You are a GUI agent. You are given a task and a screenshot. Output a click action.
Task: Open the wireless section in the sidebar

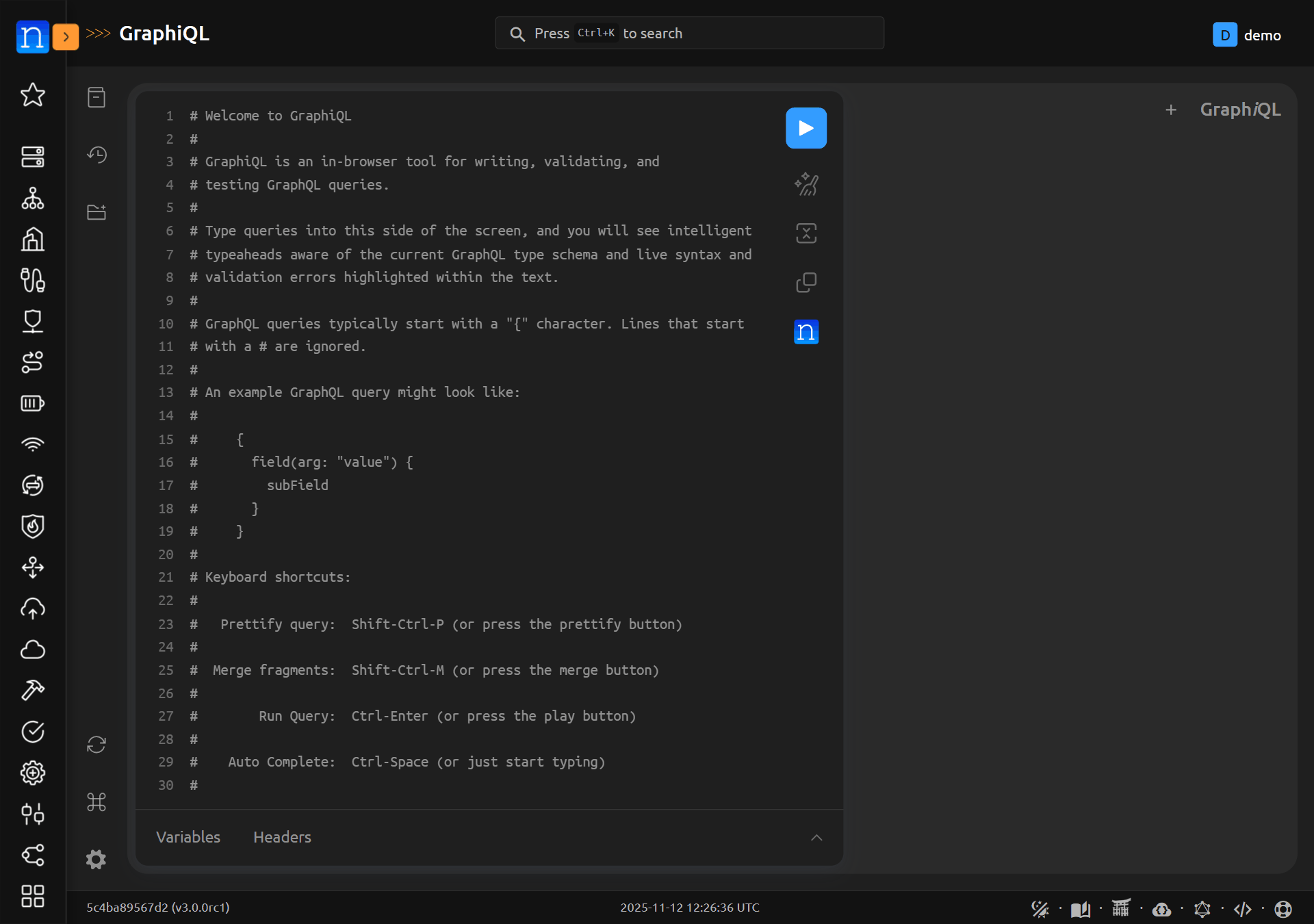point(33,444)
